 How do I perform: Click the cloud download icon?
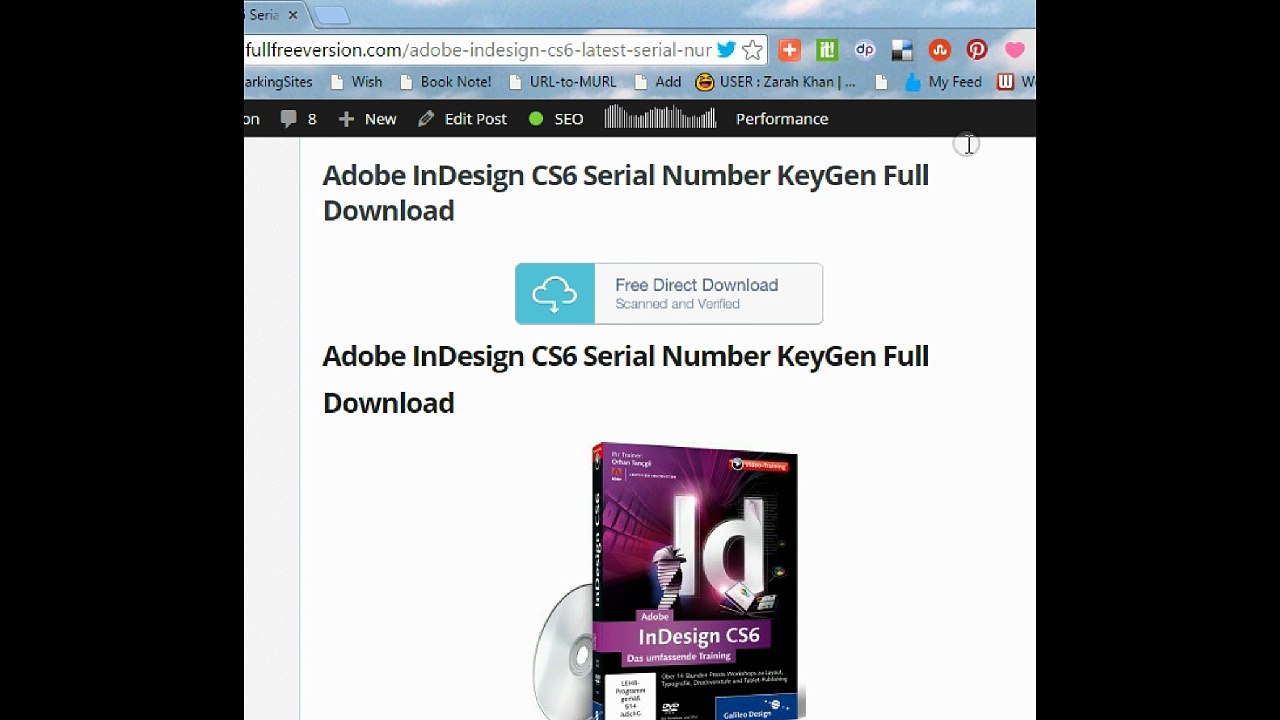coord(555,294)
